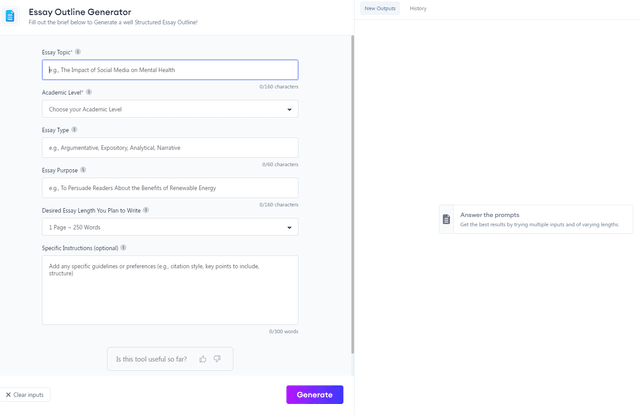This screenshot has width=640, height=415.
Task: Open the Desired Essay Length info icon
Action: tap(146, 210)
